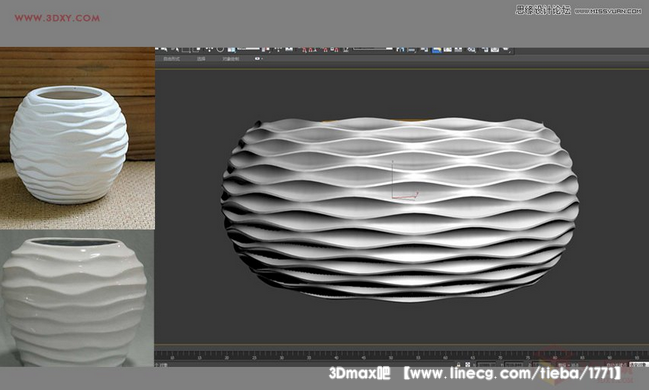Click frame 50 on the timeline track

pos(391,356)
